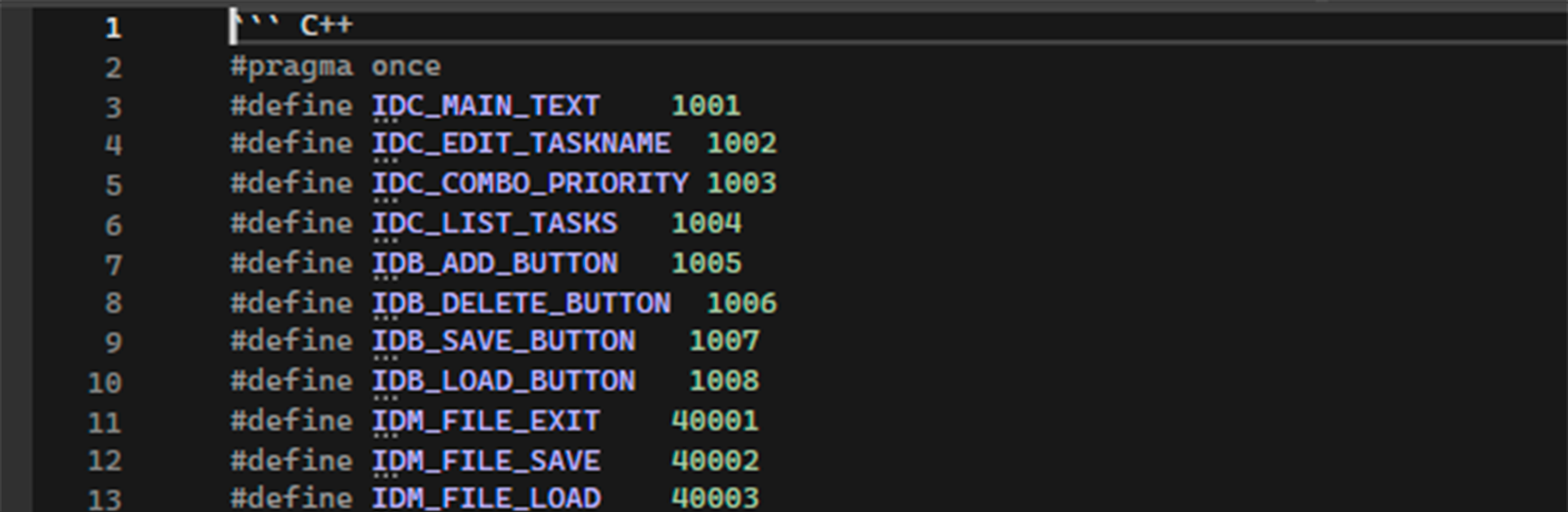Click the #pragma directive on line 2
Viewport: 1568px width, 512px height.
(291, 67)
